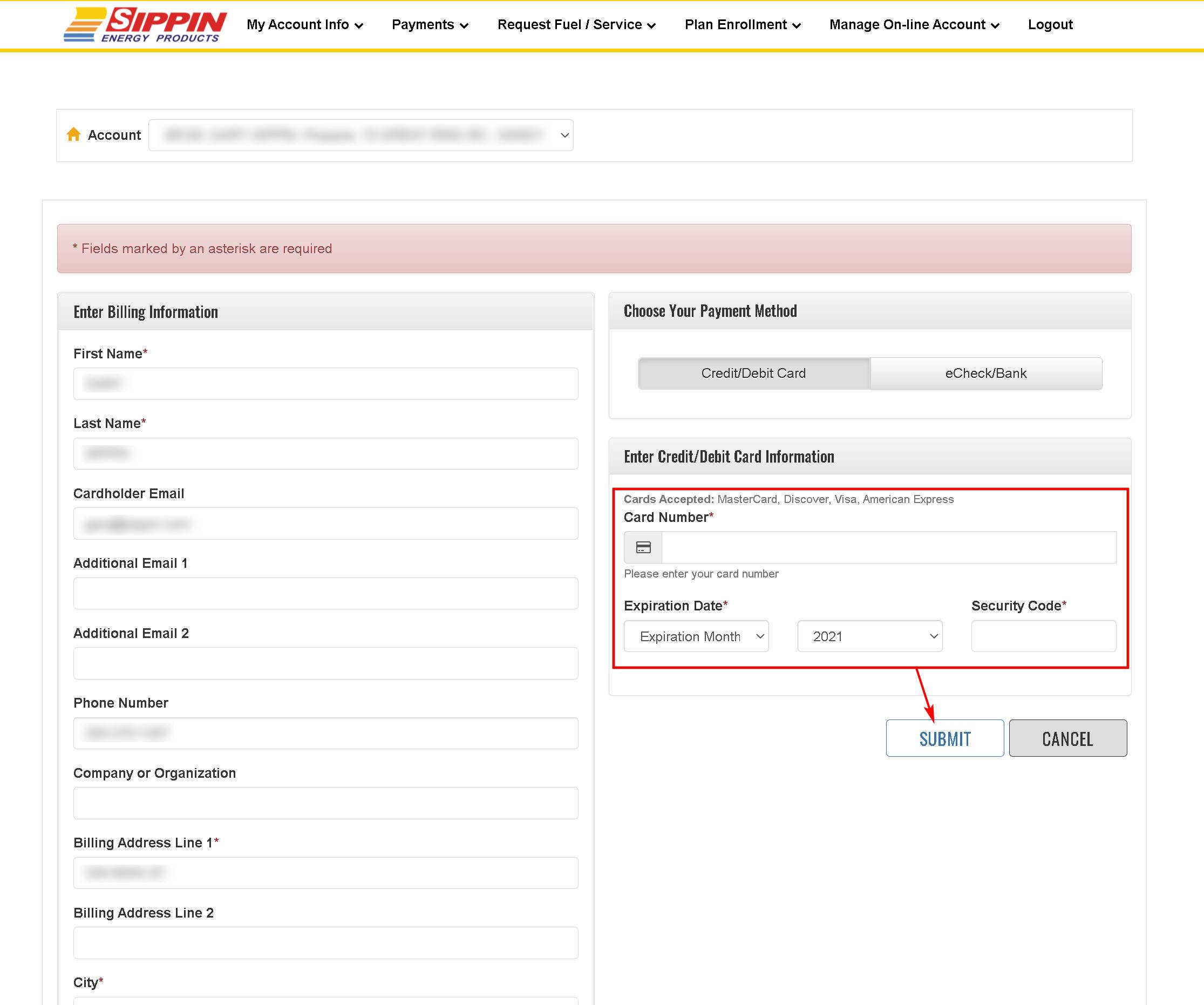Open the expiration year 2021 dropdown
Screen dimensions: 1204x1005
[870, 636]
